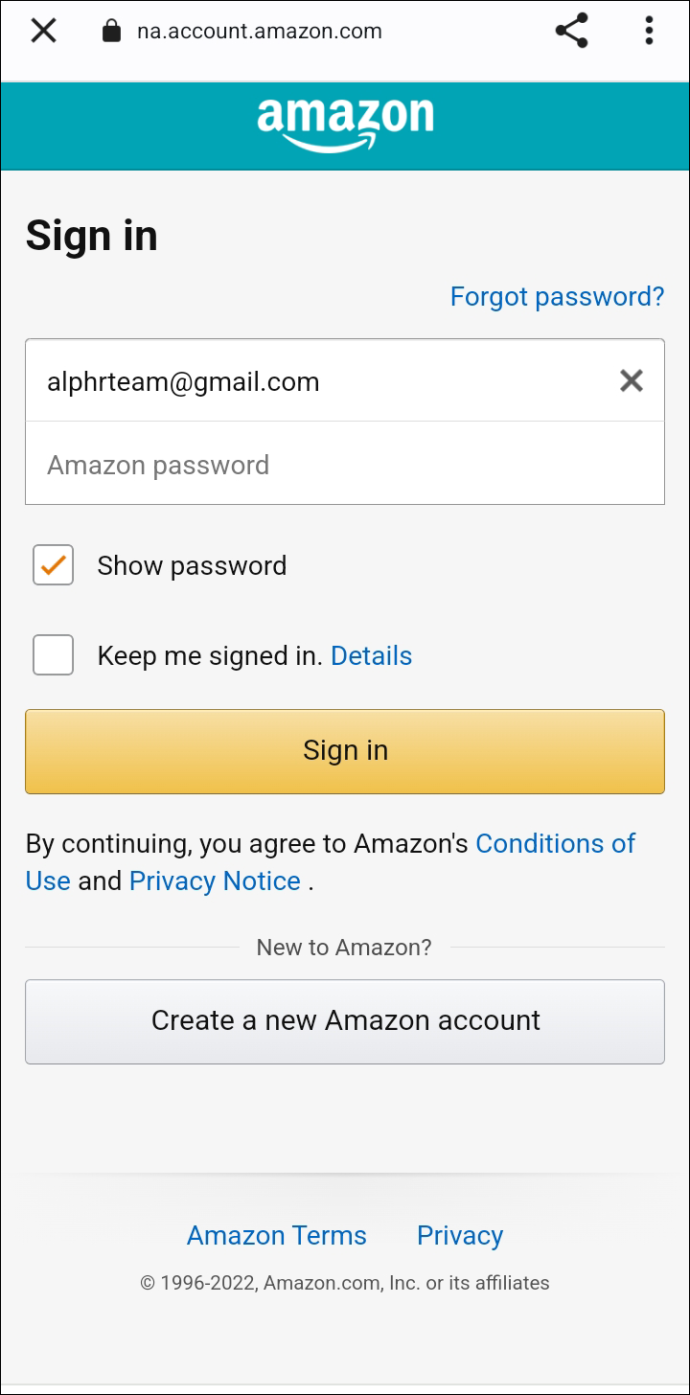This screenshot has height=1395, width=690.
Task: Tap the padlock site security icon
Action: coord(111,31)
